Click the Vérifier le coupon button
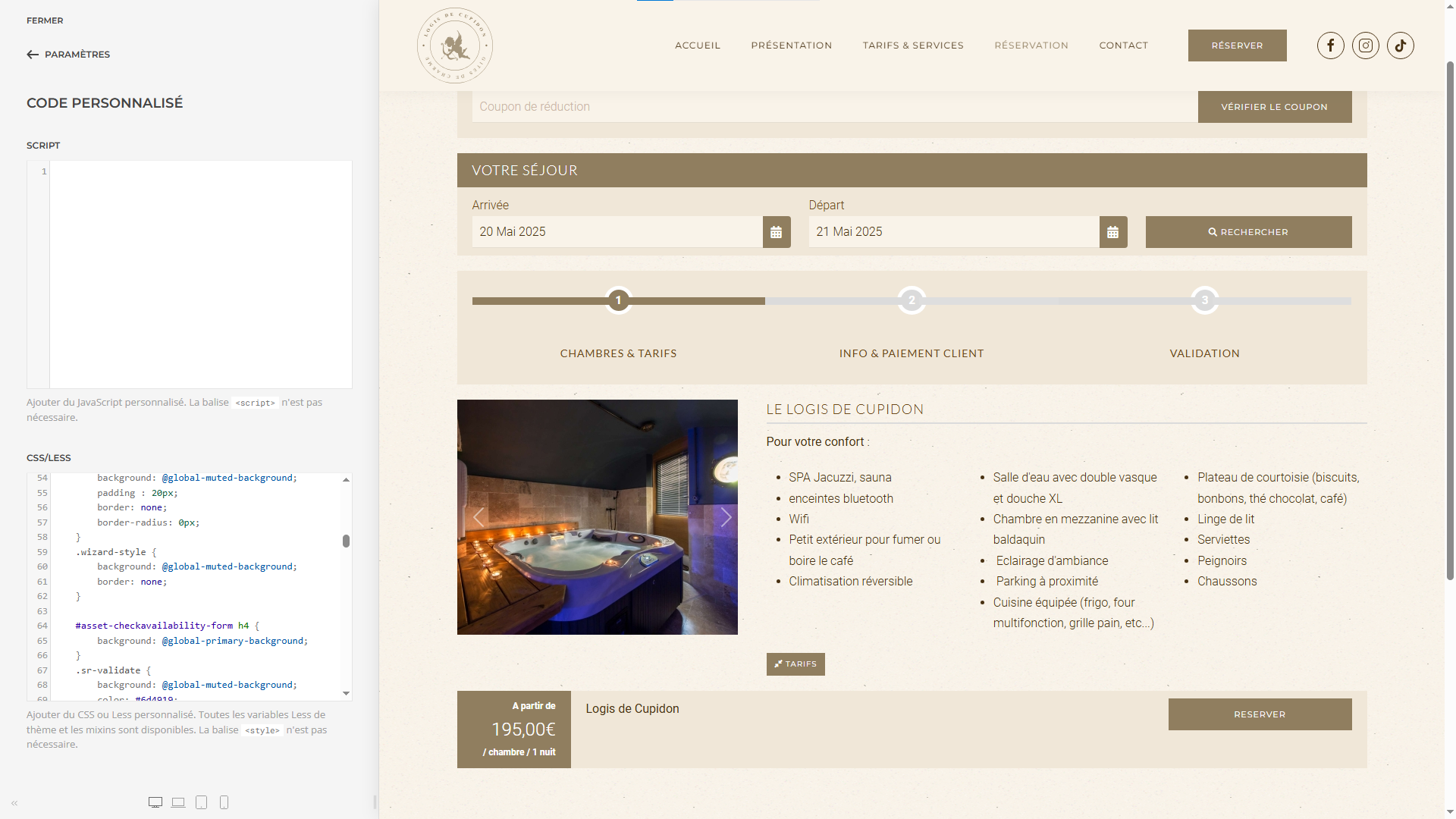The image size is (1456, 819). 1274,107
